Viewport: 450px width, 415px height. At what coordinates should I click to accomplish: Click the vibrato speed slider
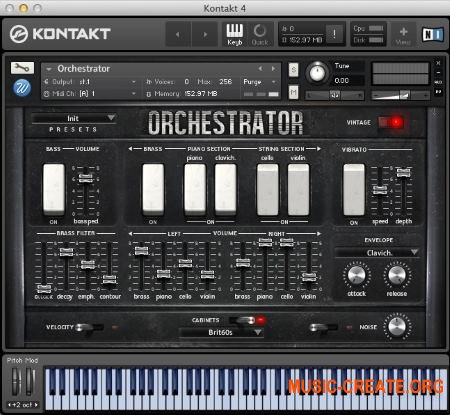click(380, 190)
